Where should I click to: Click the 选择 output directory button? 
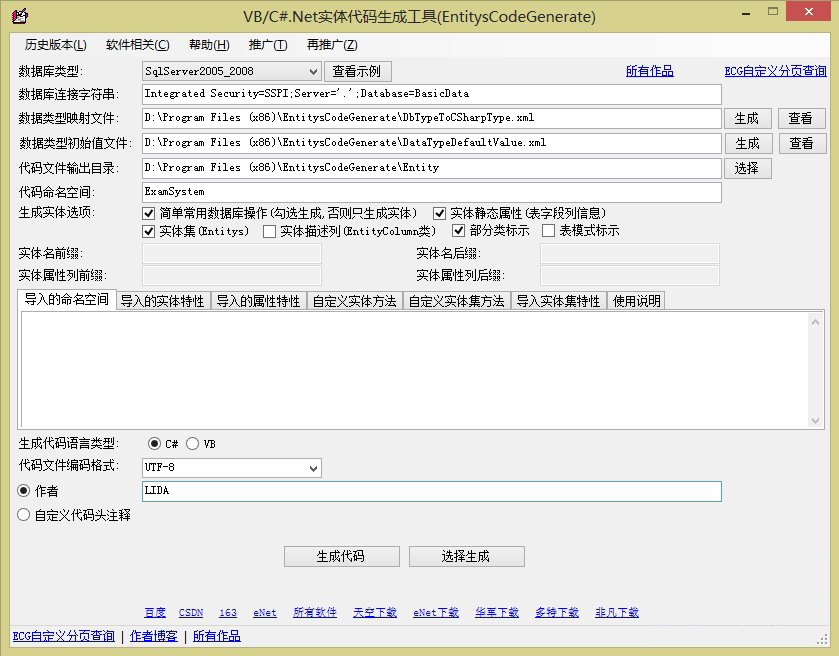[747, 168]
